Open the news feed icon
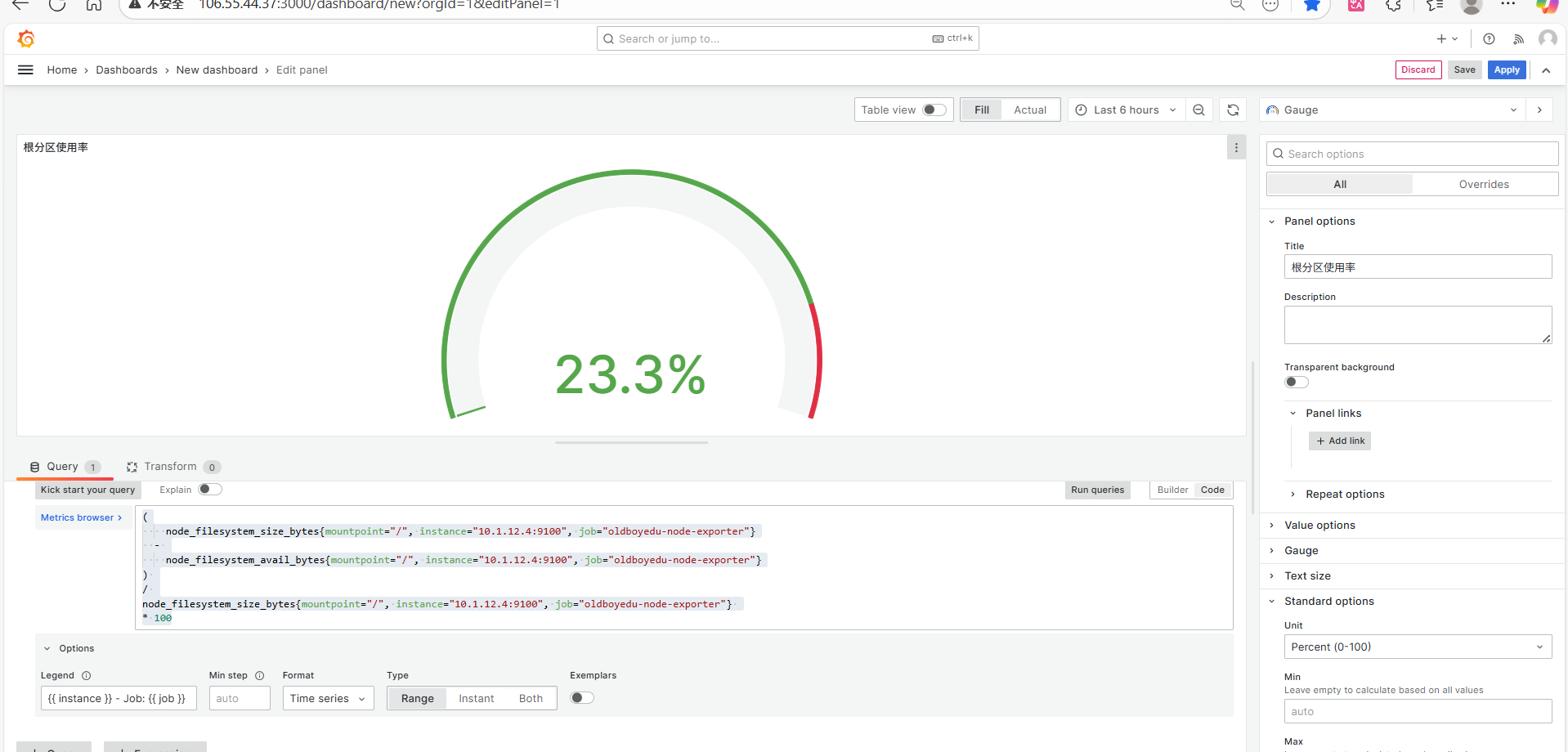This screenshot has height=752, width=1568. pyautogui.click(x=1518, y=39)
